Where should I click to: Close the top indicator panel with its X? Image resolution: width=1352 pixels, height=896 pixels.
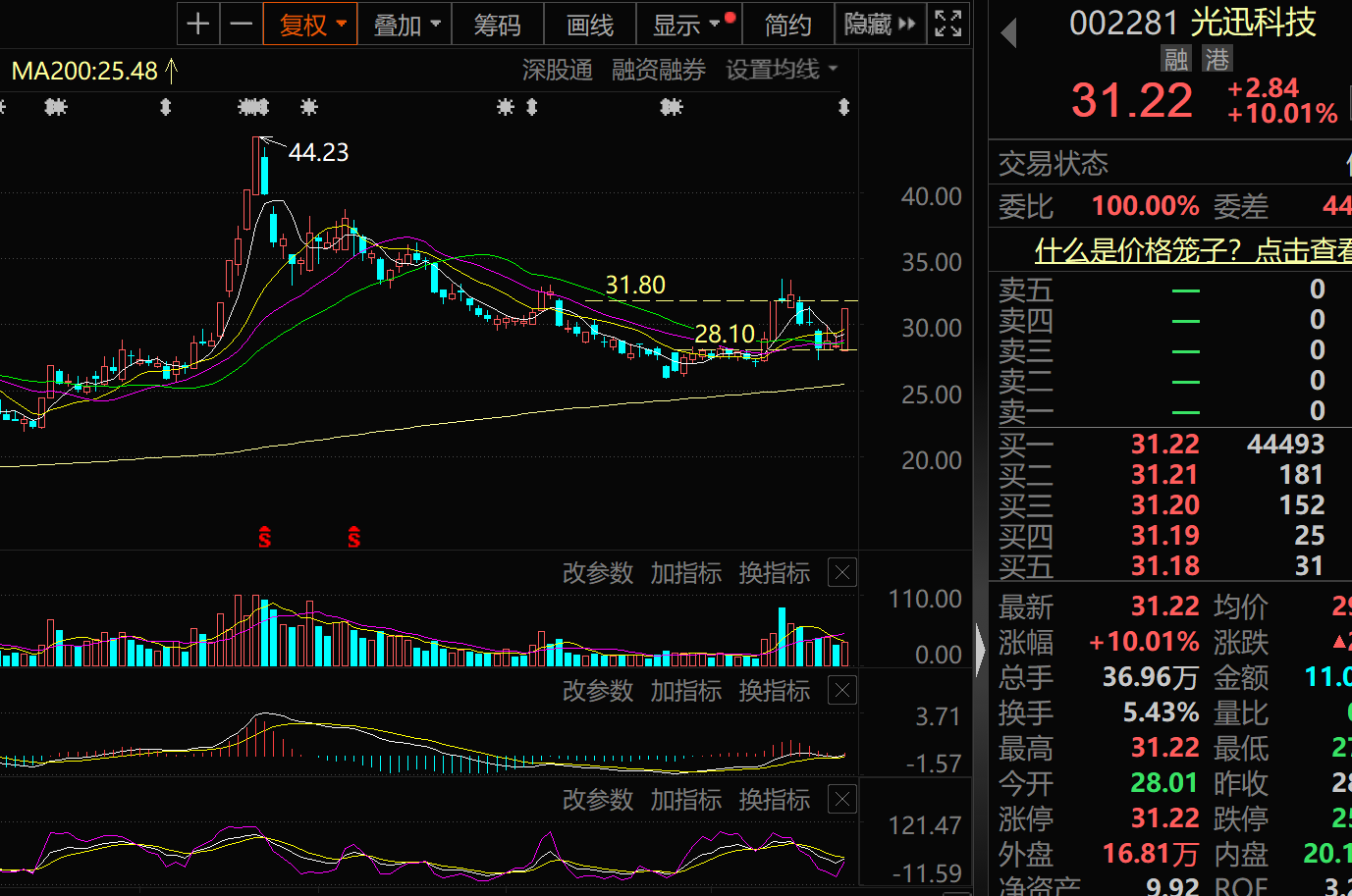842,572
